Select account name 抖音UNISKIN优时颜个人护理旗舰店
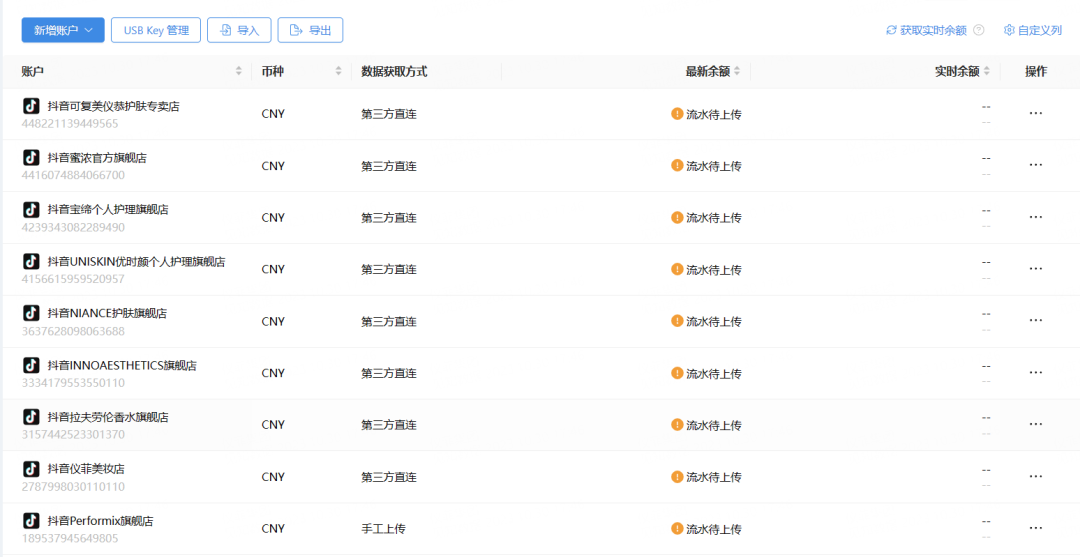The image size is (1080, 557). [x=136, y=262]
